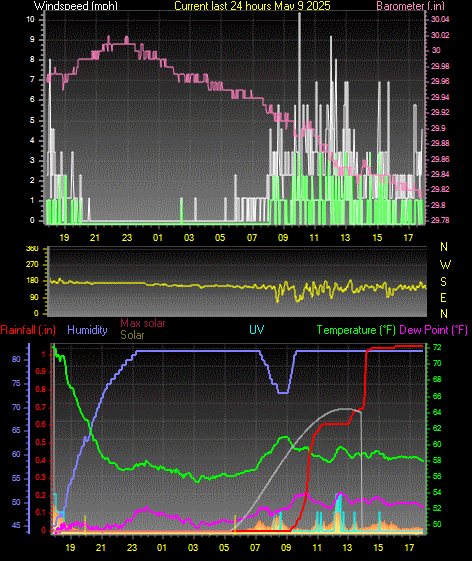The image size is (472, 561).
Task: Click the 30.04 barometer scale value
Action: click(x=440, y=19)
